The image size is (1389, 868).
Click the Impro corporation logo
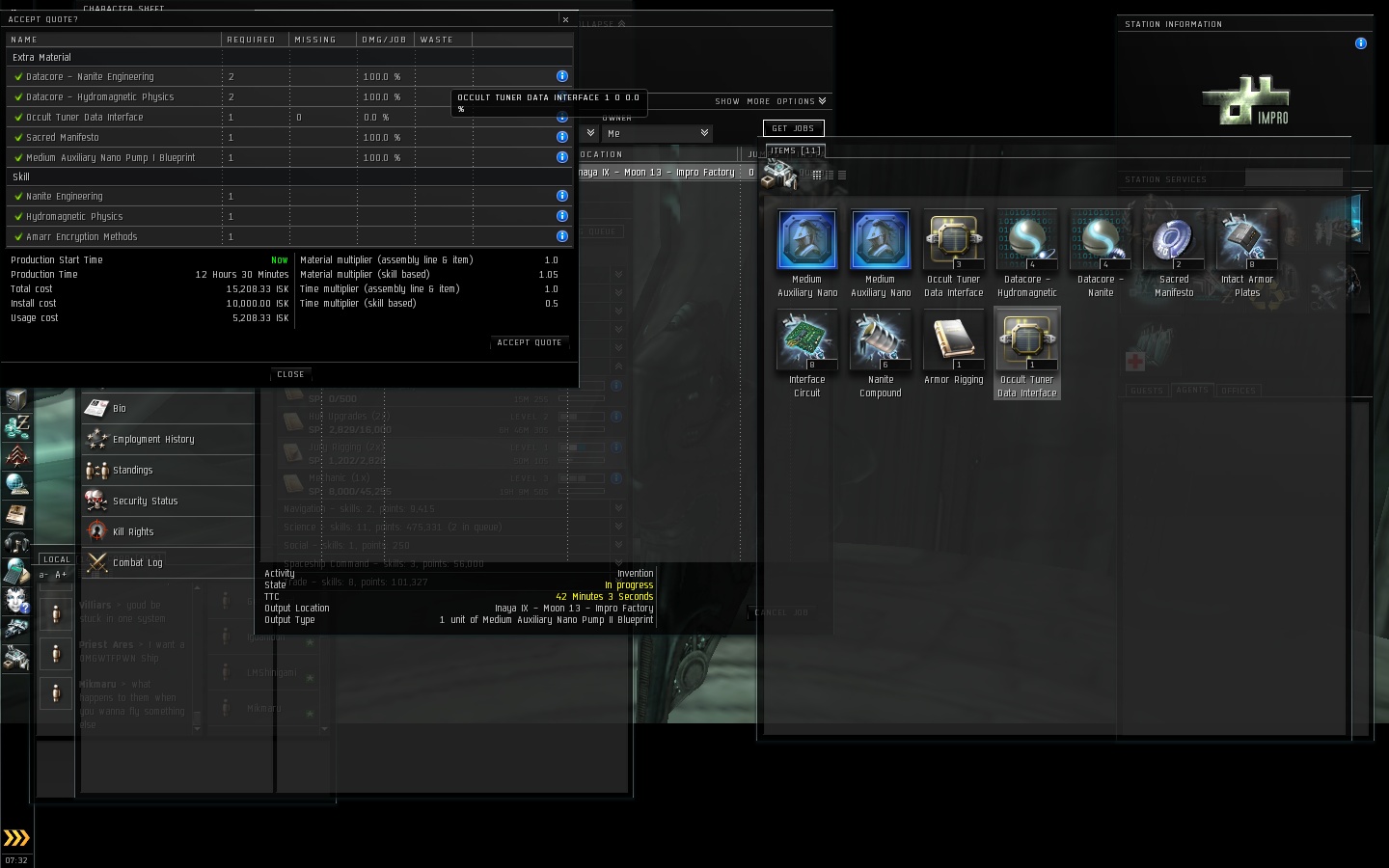[x=1246, y=100]
